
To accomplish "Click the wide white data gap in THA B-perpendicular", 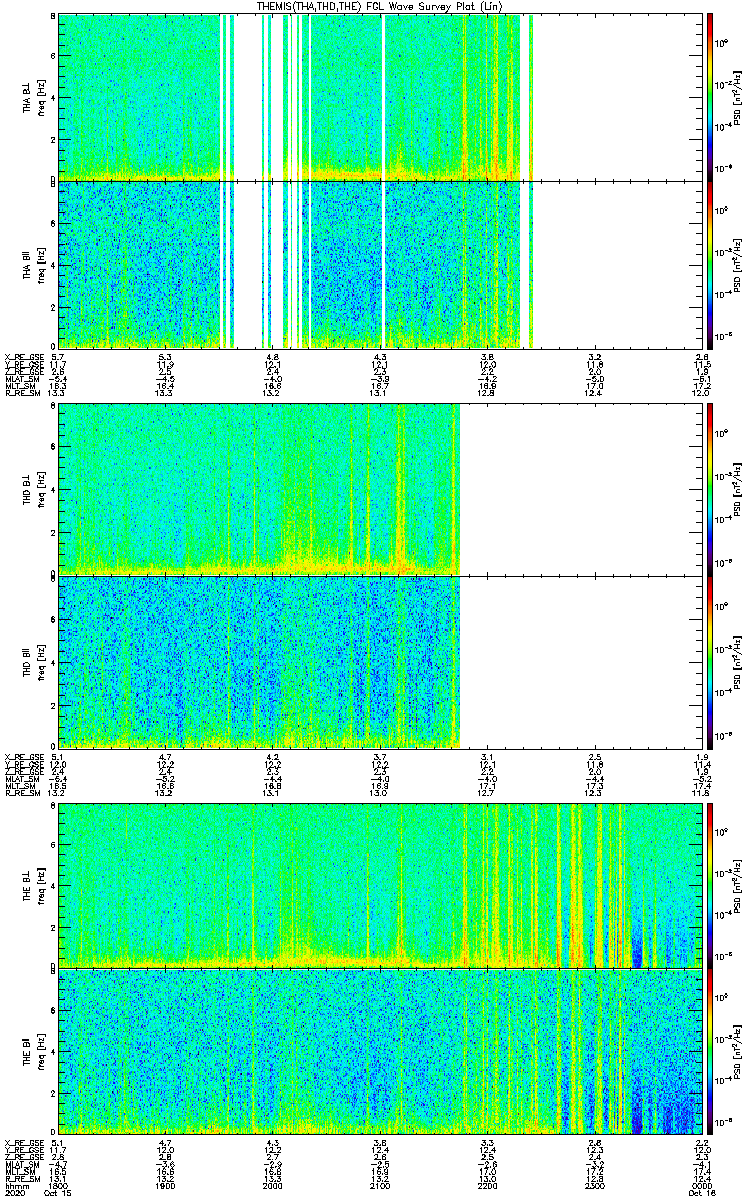I will (248, 96).
